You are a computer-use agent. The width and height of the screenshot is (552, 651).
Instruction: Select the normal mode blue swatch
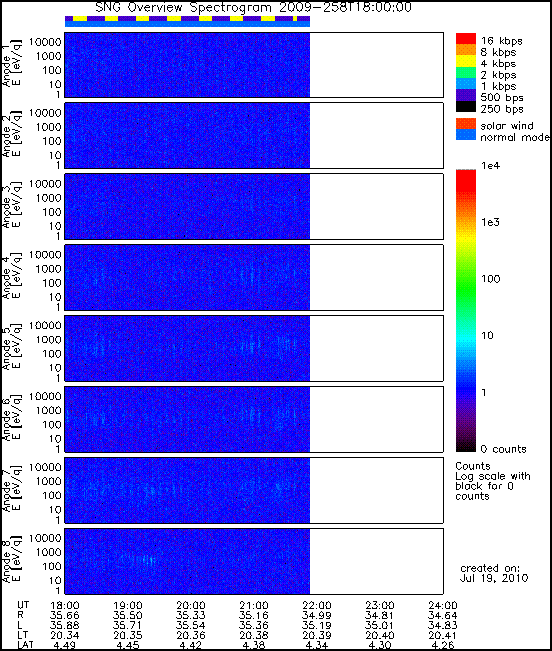pos(466,135)
